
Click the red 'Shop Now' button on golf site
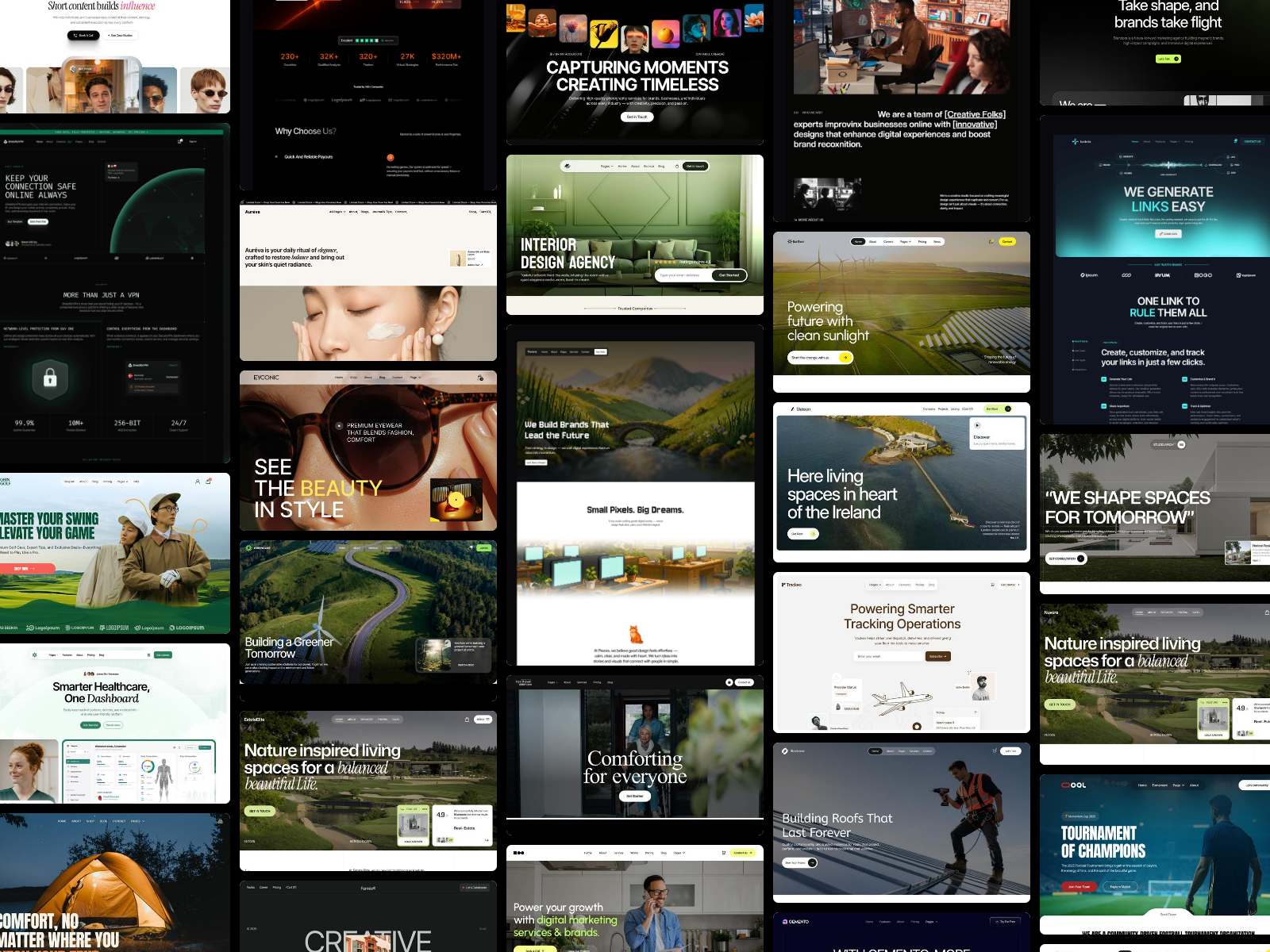26,568
